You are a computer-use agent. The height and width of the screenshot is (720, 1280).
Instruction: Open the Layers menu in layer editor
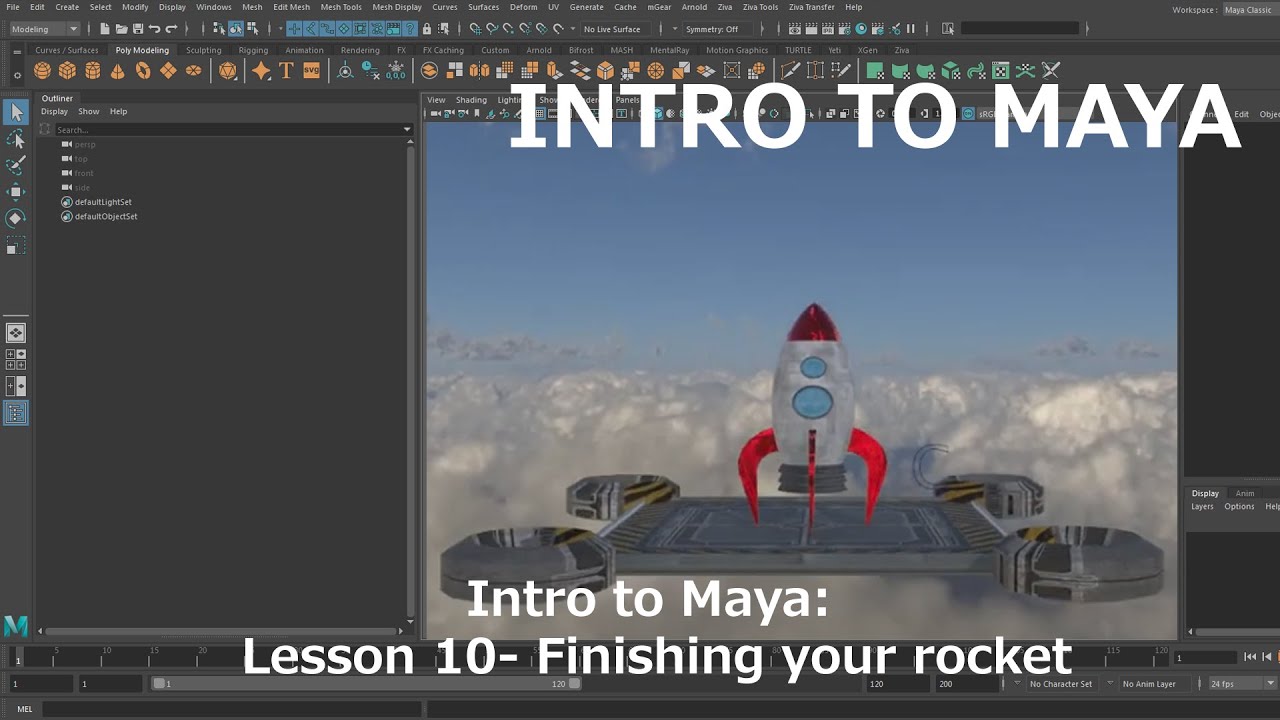click(1202, 507)
